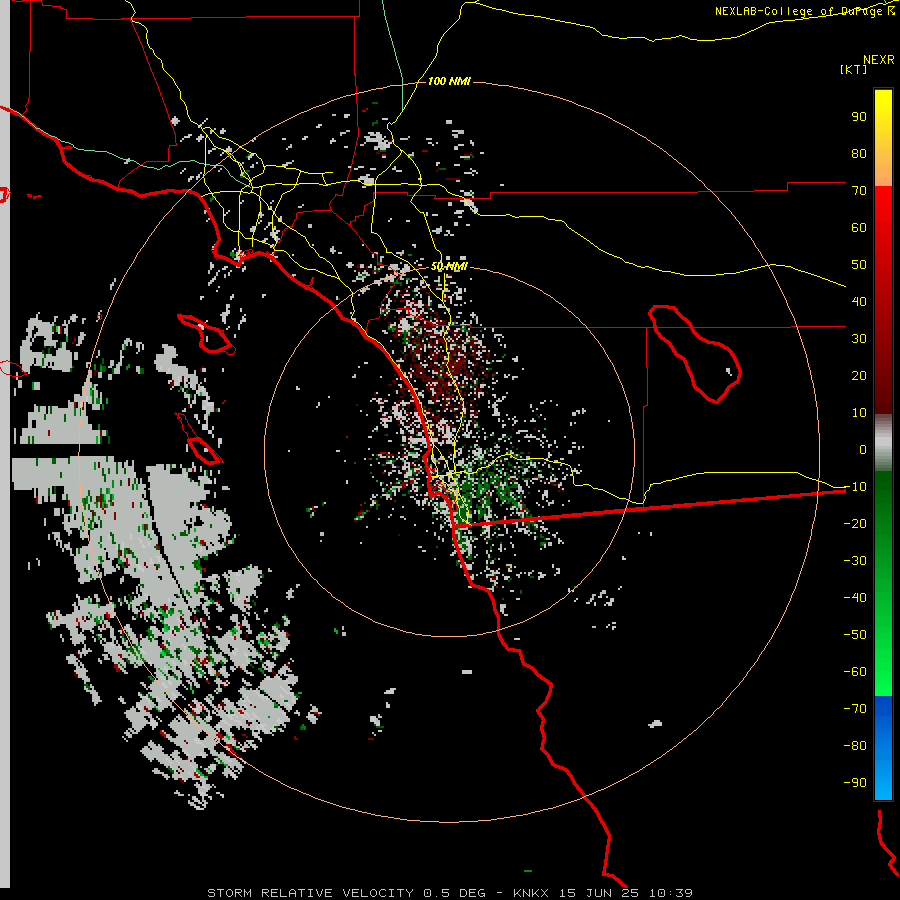Screen dimensions: 900x900
Task: Click the NEXR label above the color scale
Action: [x=878, y=59]
